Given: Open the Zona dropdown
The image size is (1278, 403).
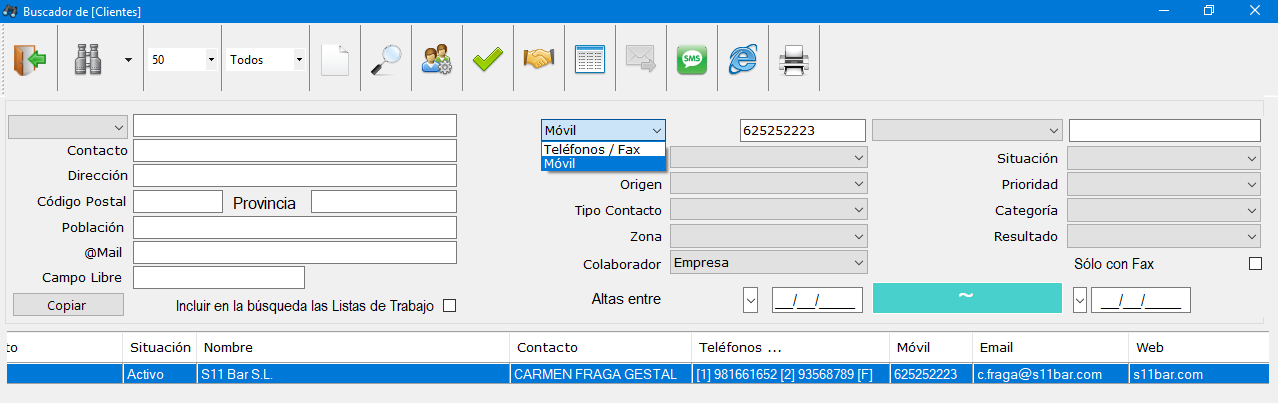Looking at the screenshot, I should [x=768, y=236].
